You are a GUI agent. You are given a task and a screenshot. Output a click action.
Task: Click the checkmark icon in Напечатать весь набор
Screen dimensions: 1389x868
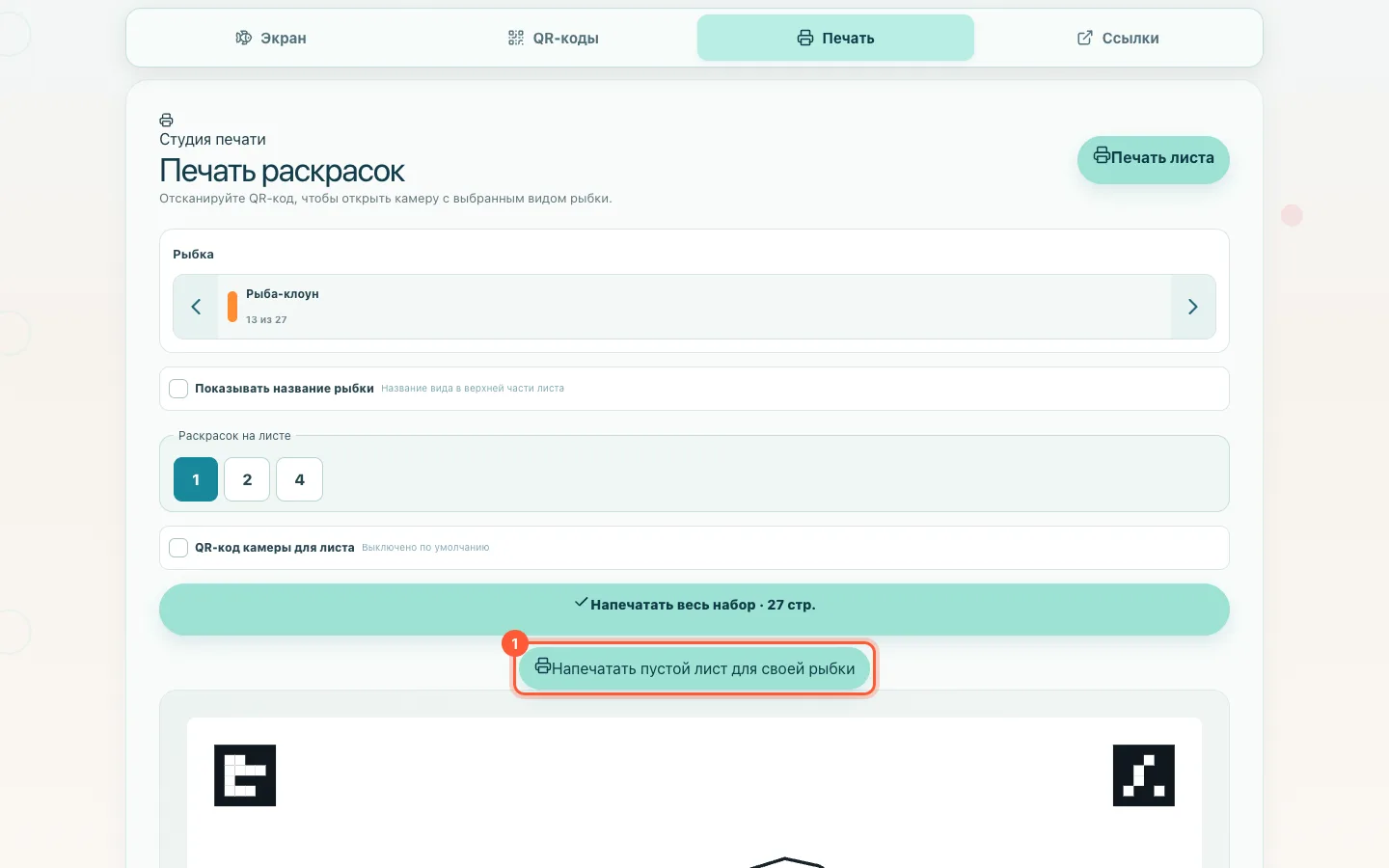coord(581,603)
